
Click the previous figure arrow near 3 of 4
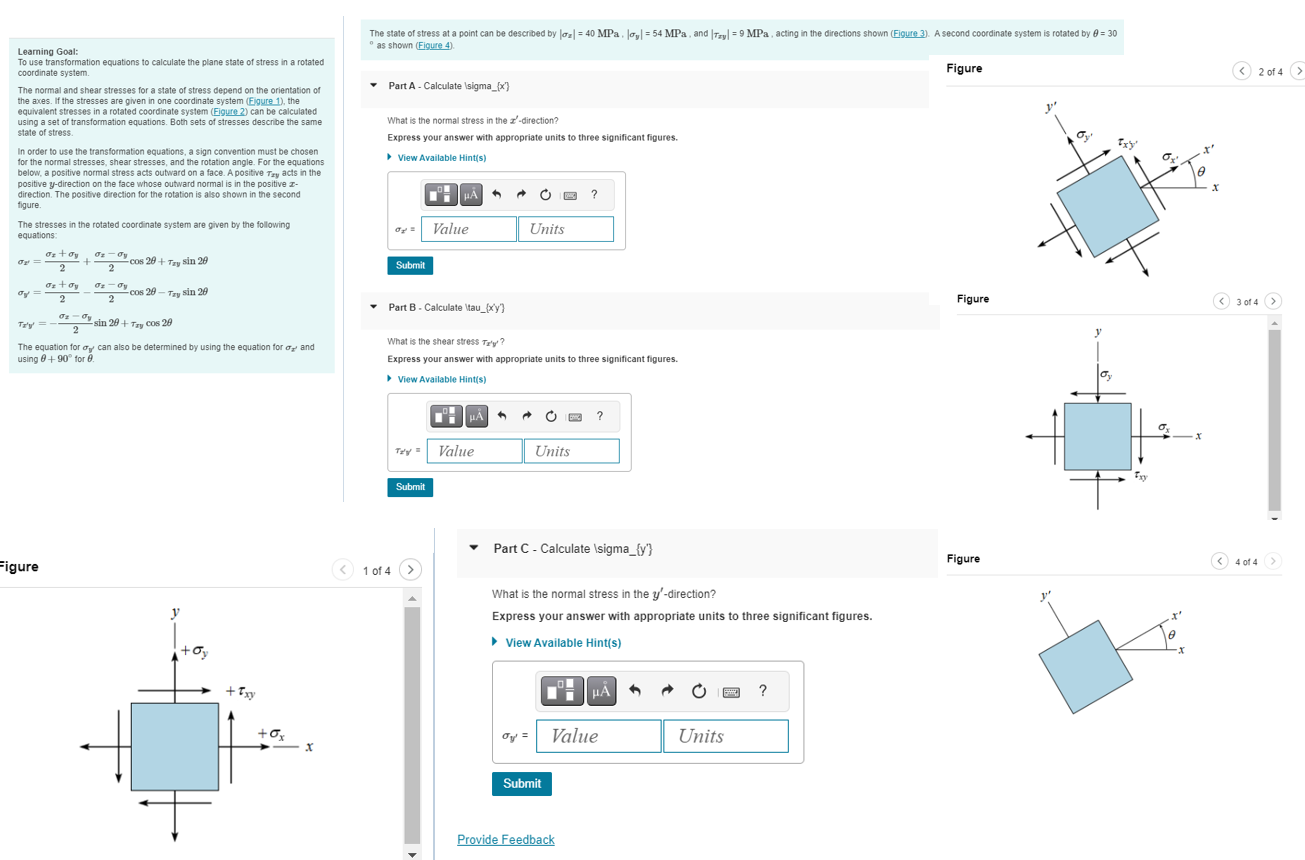click(1221, 300)
